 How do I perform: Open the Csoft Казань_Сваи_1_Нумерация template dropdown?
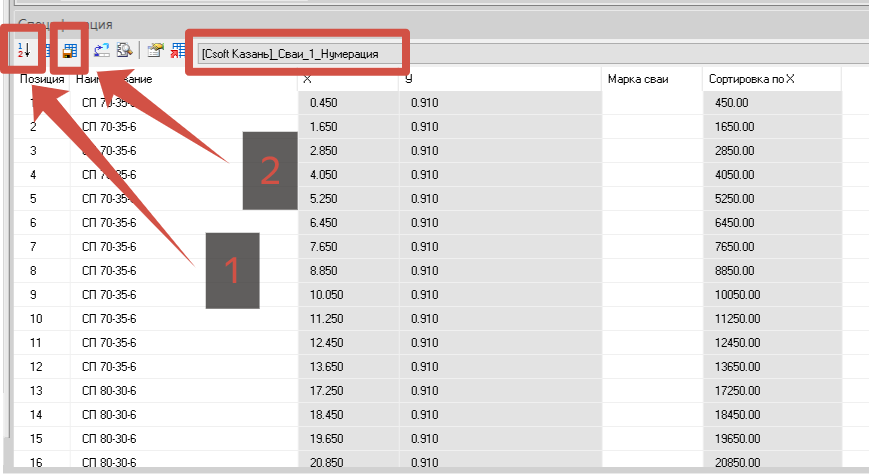coord(300,54)
